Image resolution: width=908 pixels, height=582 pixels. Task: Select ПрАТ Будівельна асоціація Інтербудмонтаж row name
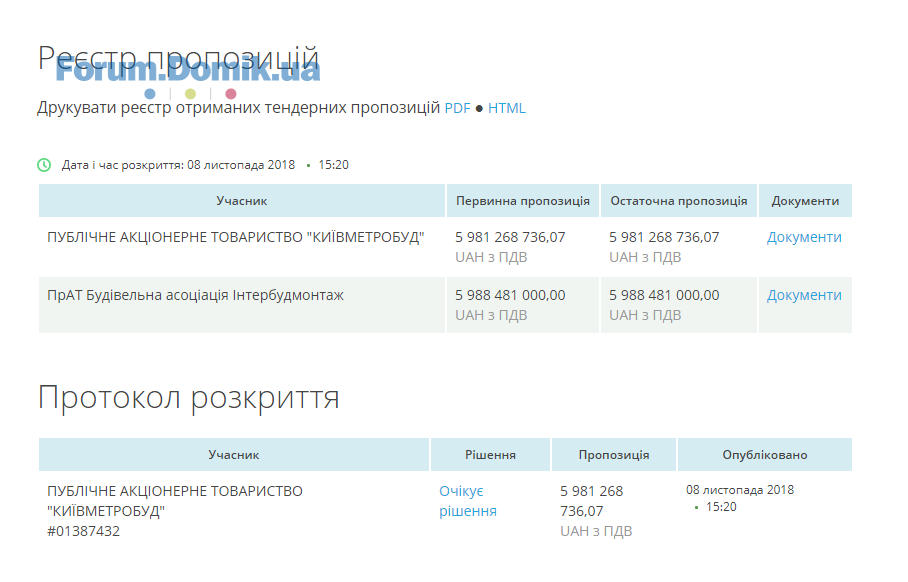195,295
